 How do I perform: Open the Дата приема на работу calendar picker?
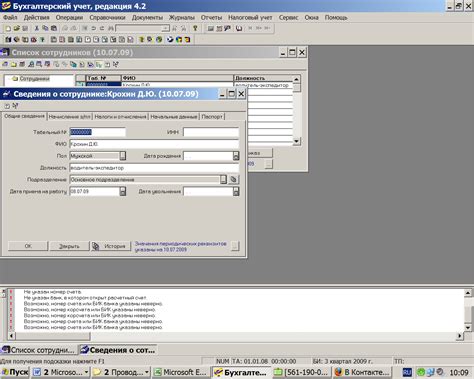(123, 191)
